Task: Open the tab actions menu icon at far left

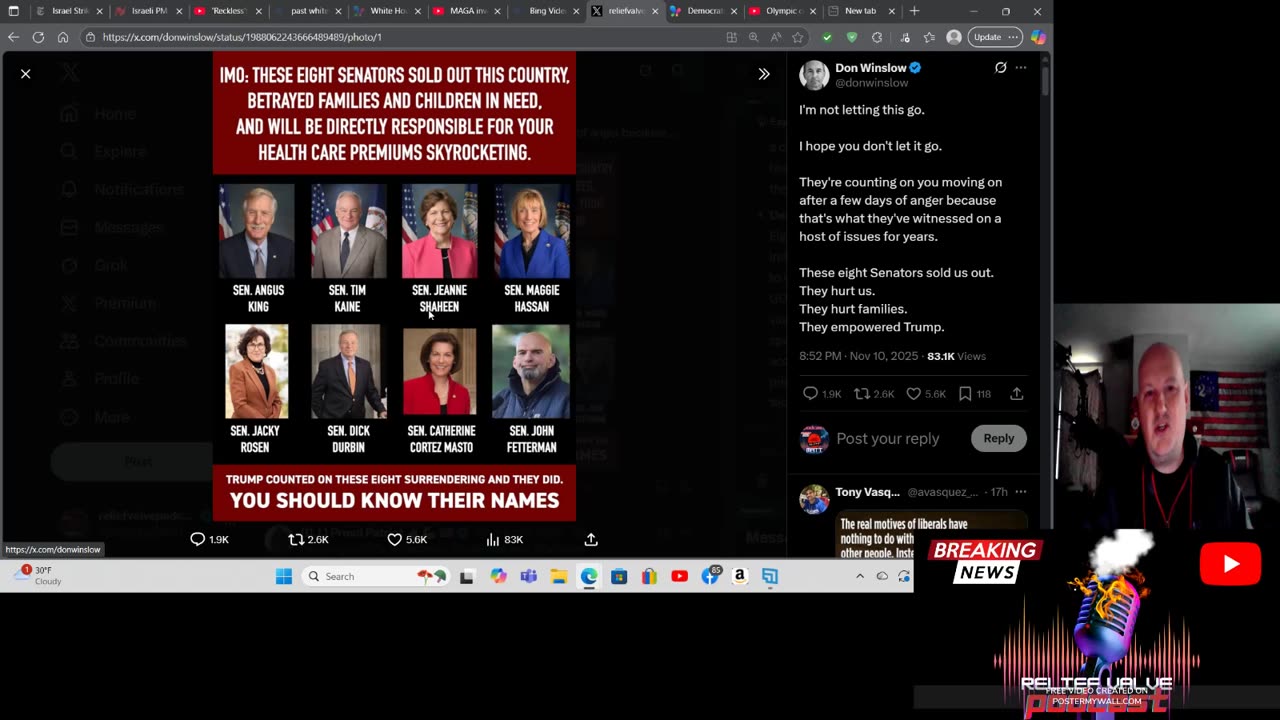Action: pos(13,11)
